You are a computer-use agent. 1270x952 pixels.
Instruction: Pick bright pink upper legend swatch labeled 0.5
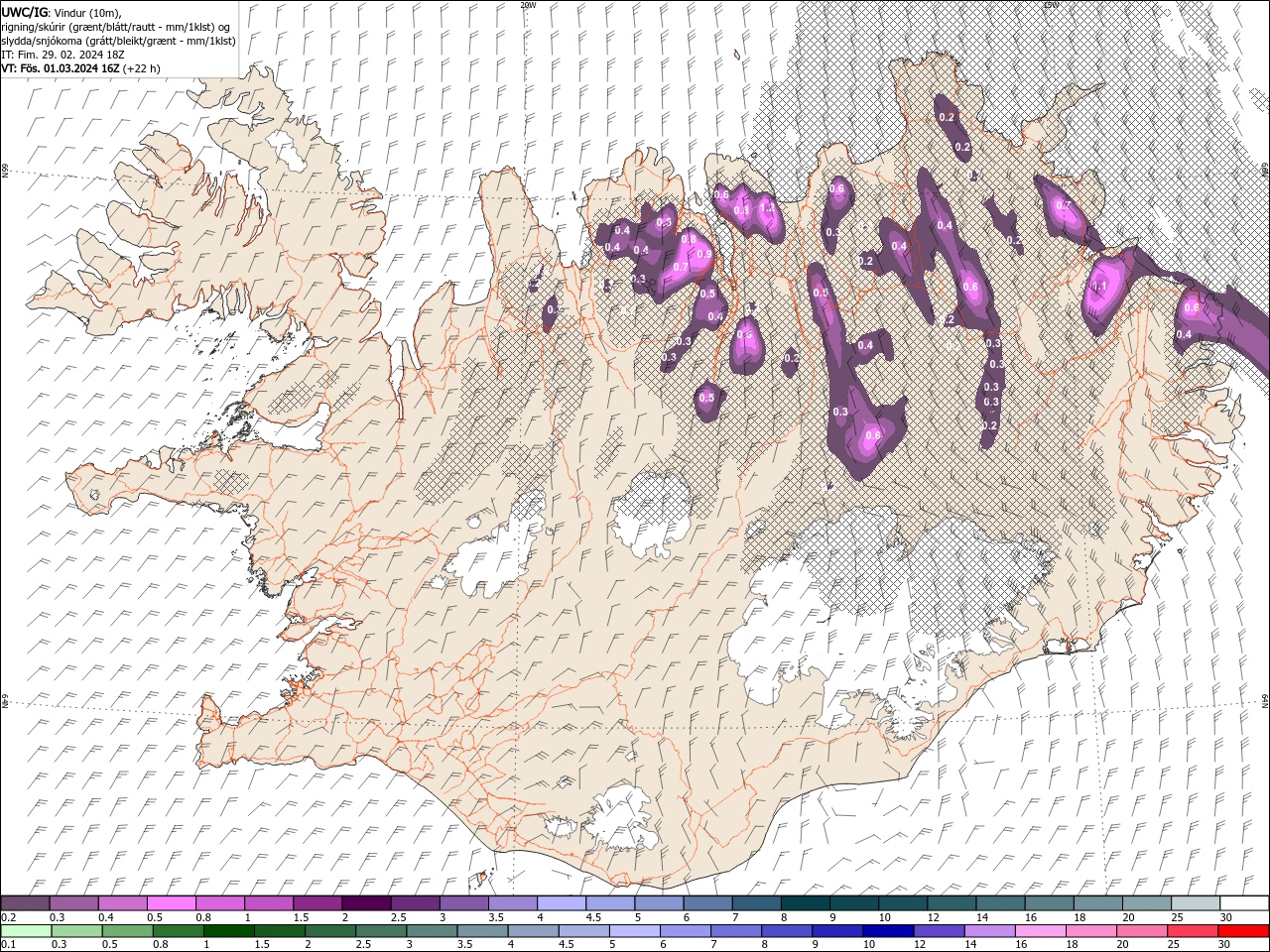coord(171,903)
